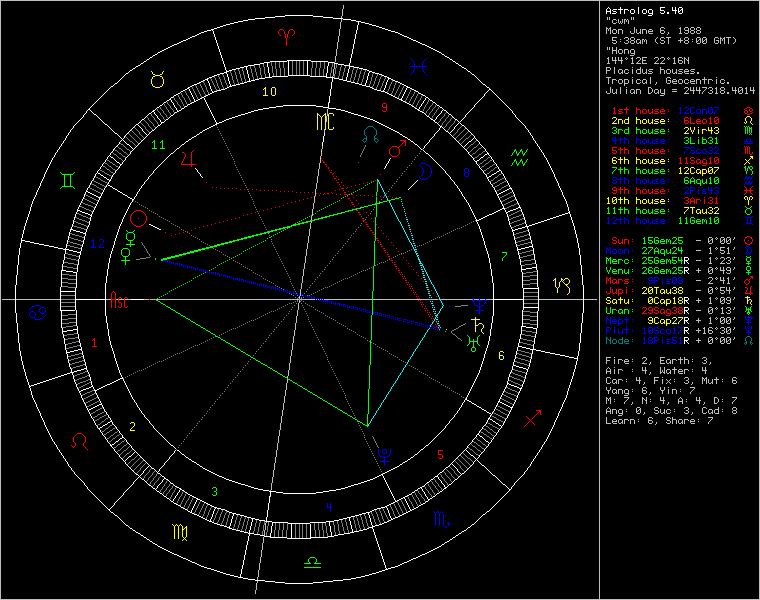Click the Tropical, Geocentric line
This screenshot has width=760, height=600.
(x=667, y=81)
